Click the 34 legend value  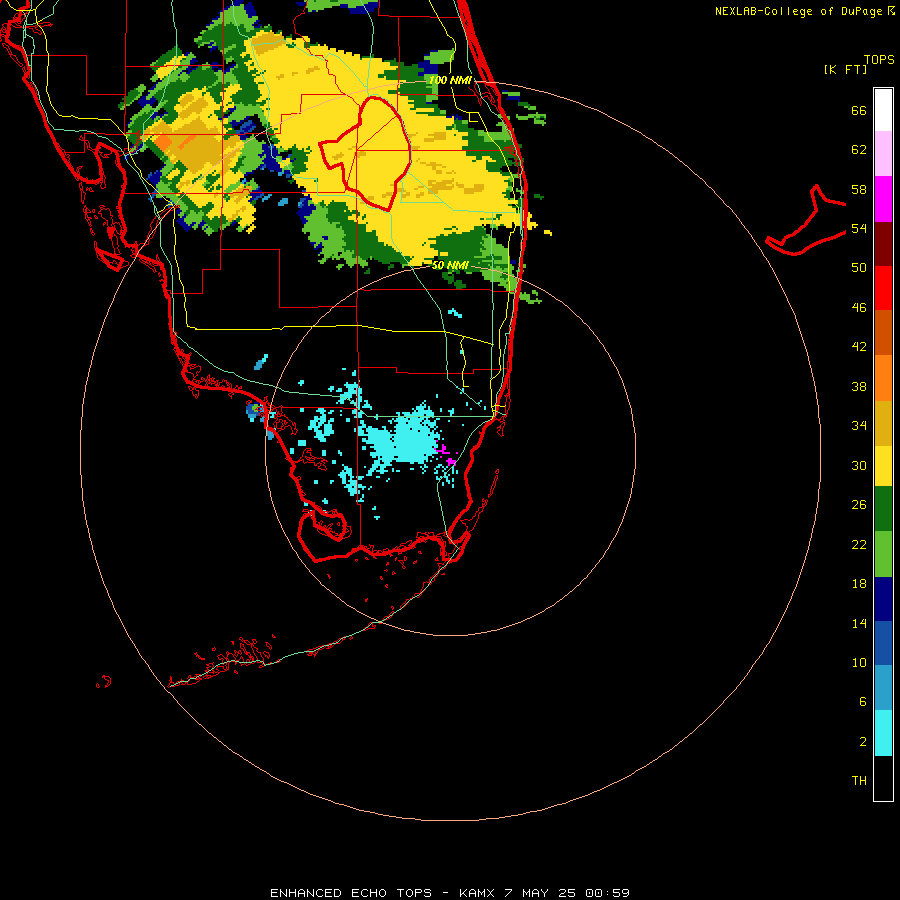pos(859,426)
